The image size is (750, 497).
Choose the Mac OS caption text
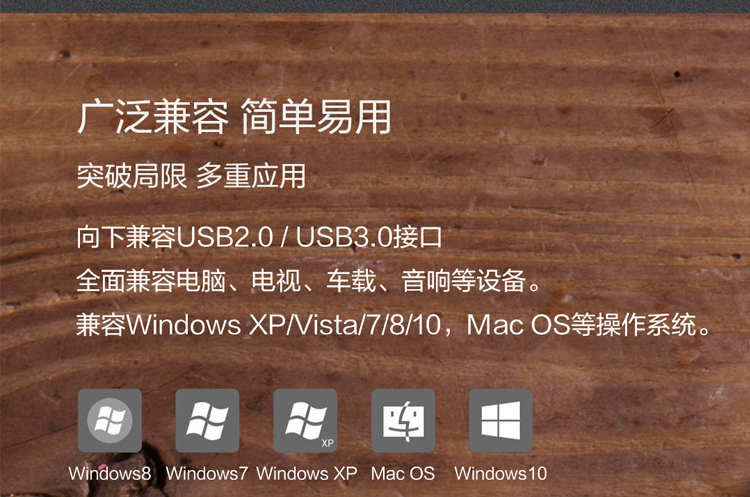[403, 474]
